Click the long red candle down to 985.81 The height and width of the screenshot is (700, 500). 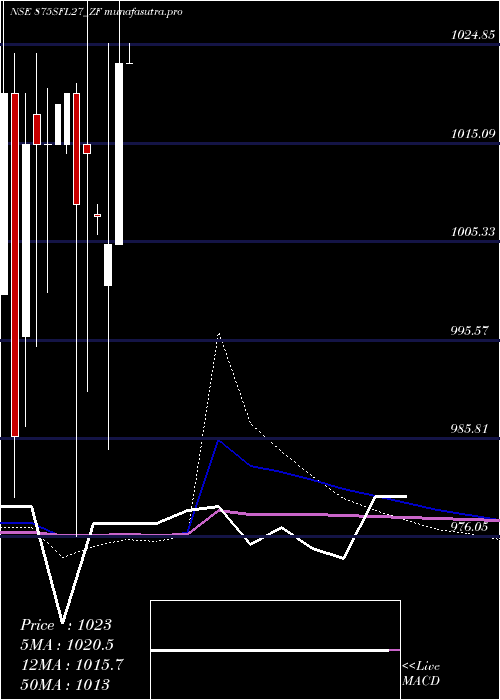tap(15, 265)
